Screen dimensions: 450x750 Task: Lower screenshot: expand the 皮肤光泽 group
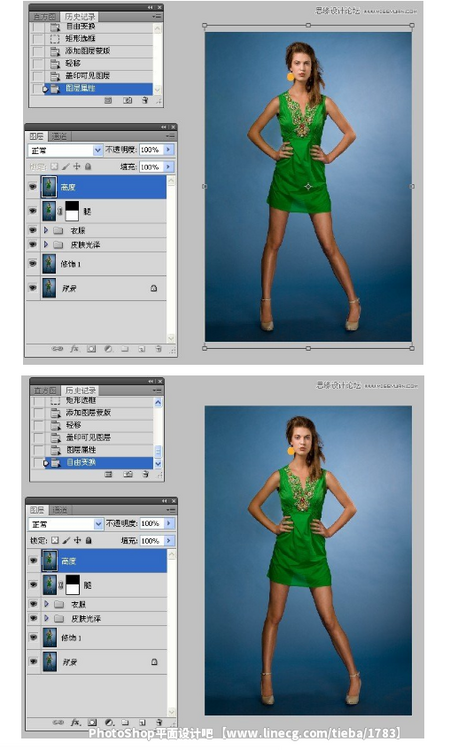tap(46, 618)
